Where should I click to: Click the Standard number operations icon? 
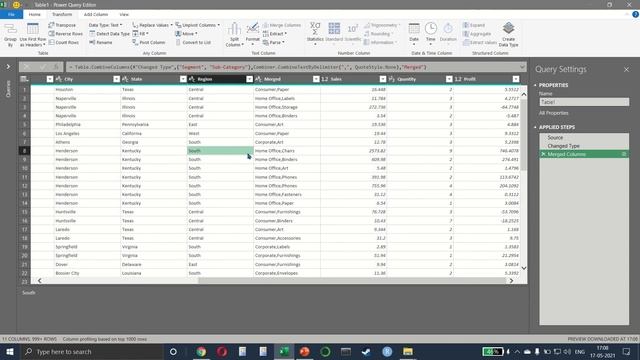[334, 32]
